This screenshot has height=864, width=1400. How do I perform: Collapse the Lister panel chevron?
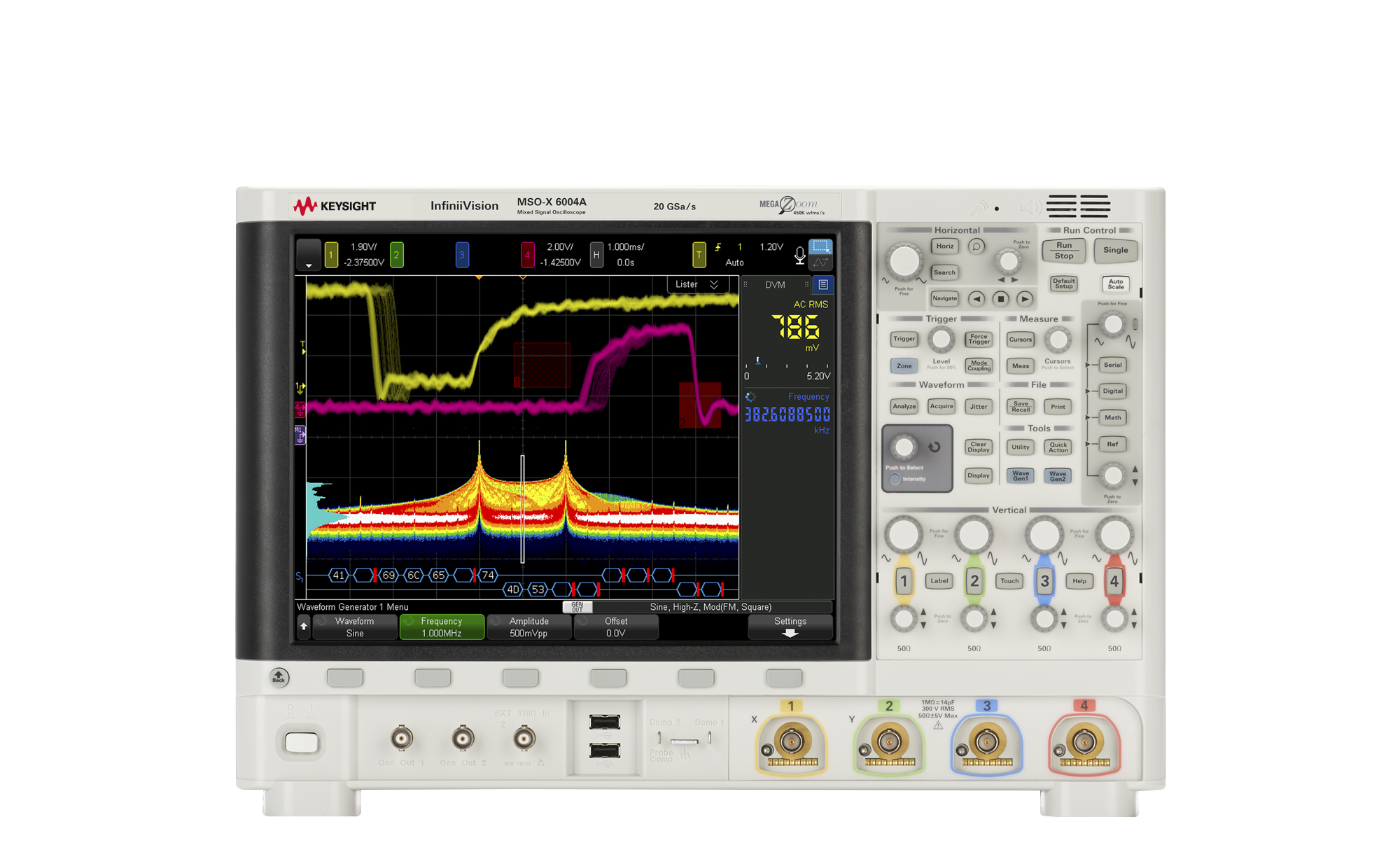click(x=715, y=285)
